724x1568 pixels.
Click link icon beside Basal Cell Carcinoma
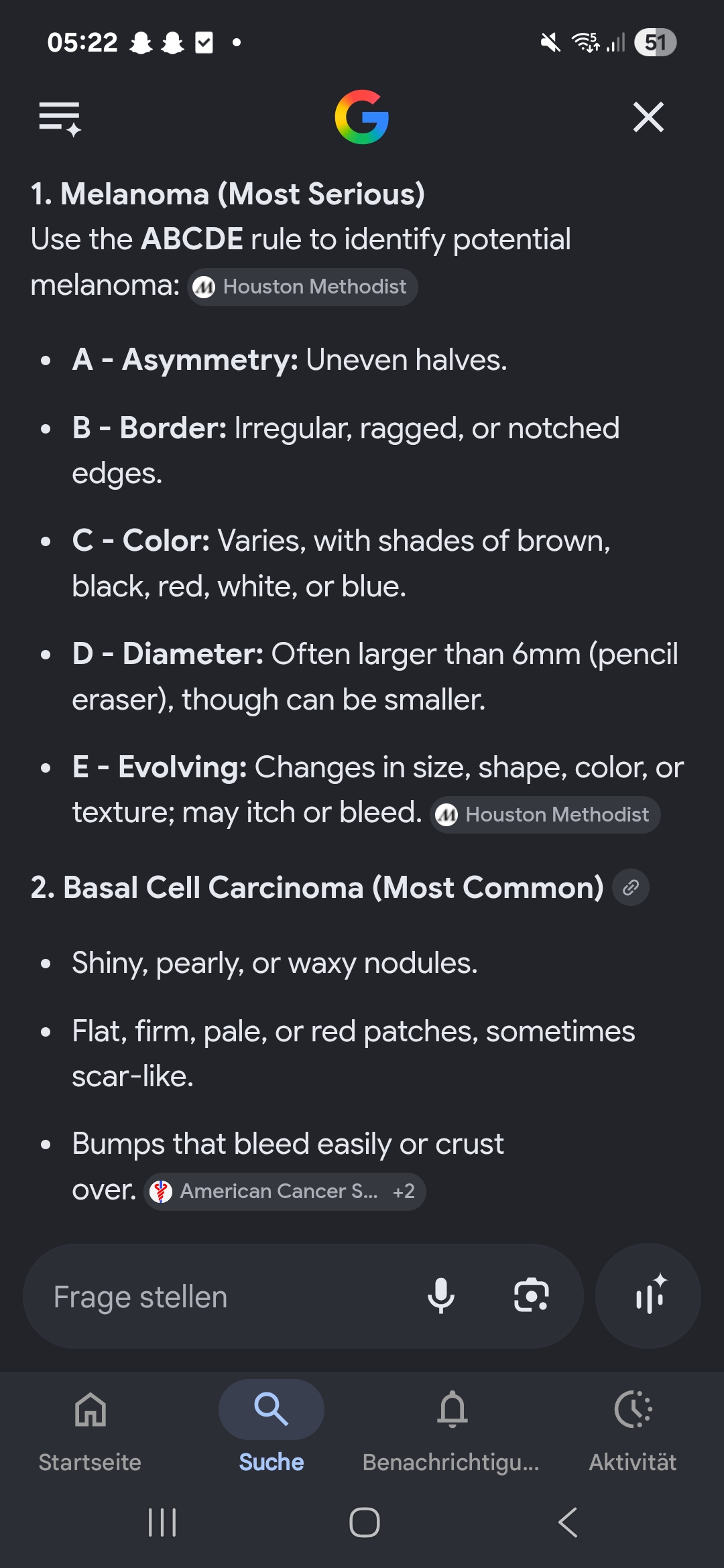pyautogui.click(x=631, y=888)
